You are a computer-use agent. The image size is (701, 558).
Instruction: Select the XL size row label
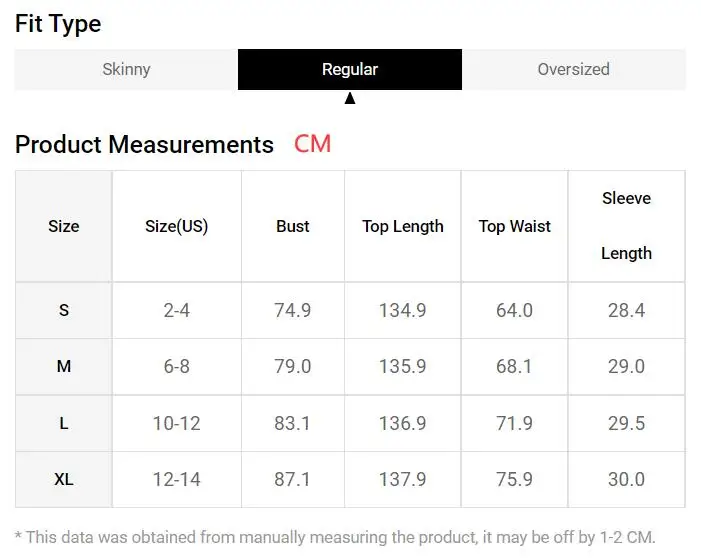tap(64, 479)
